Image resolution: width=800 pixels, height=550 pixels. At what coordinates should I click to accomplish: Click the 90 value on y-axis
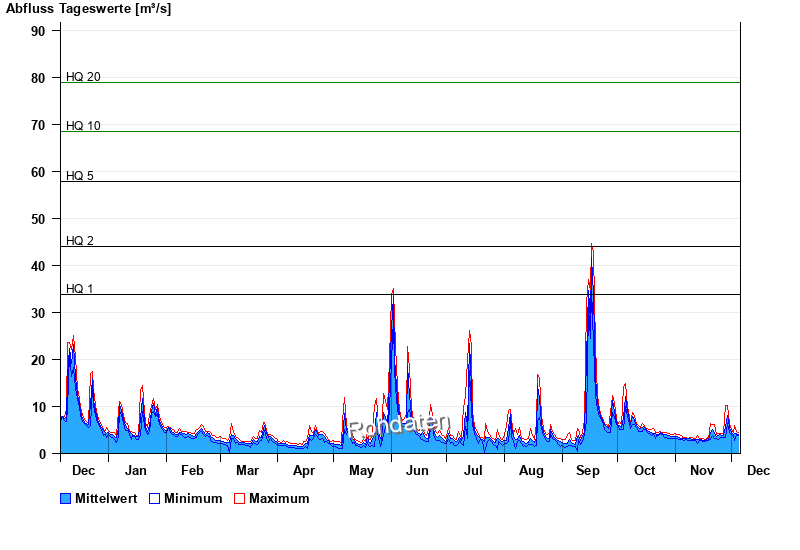pos(38,31)
